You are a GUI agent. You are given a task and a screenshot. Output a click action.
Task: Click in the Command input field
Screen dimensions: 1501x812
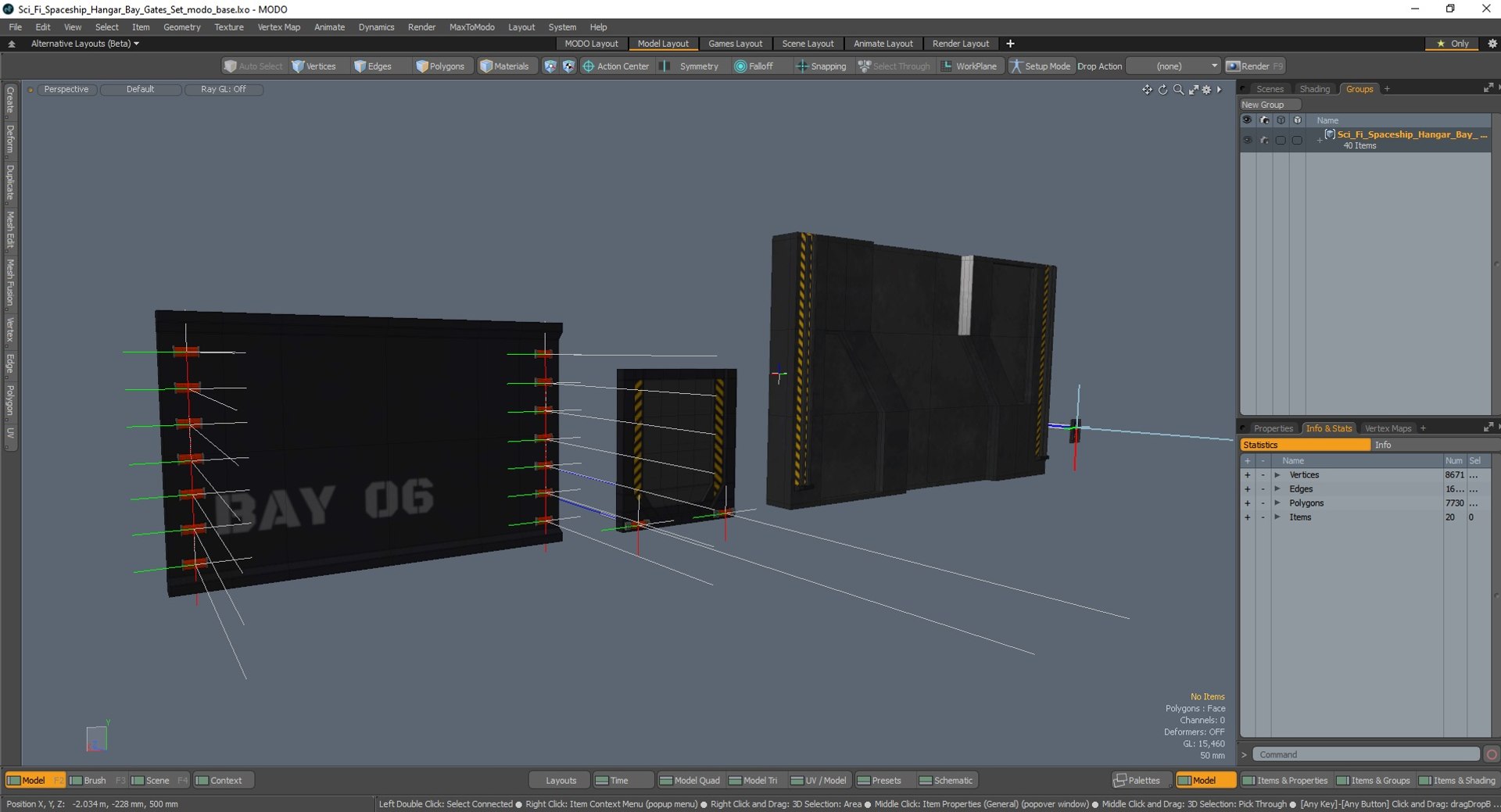click(x=1366, y=754)
